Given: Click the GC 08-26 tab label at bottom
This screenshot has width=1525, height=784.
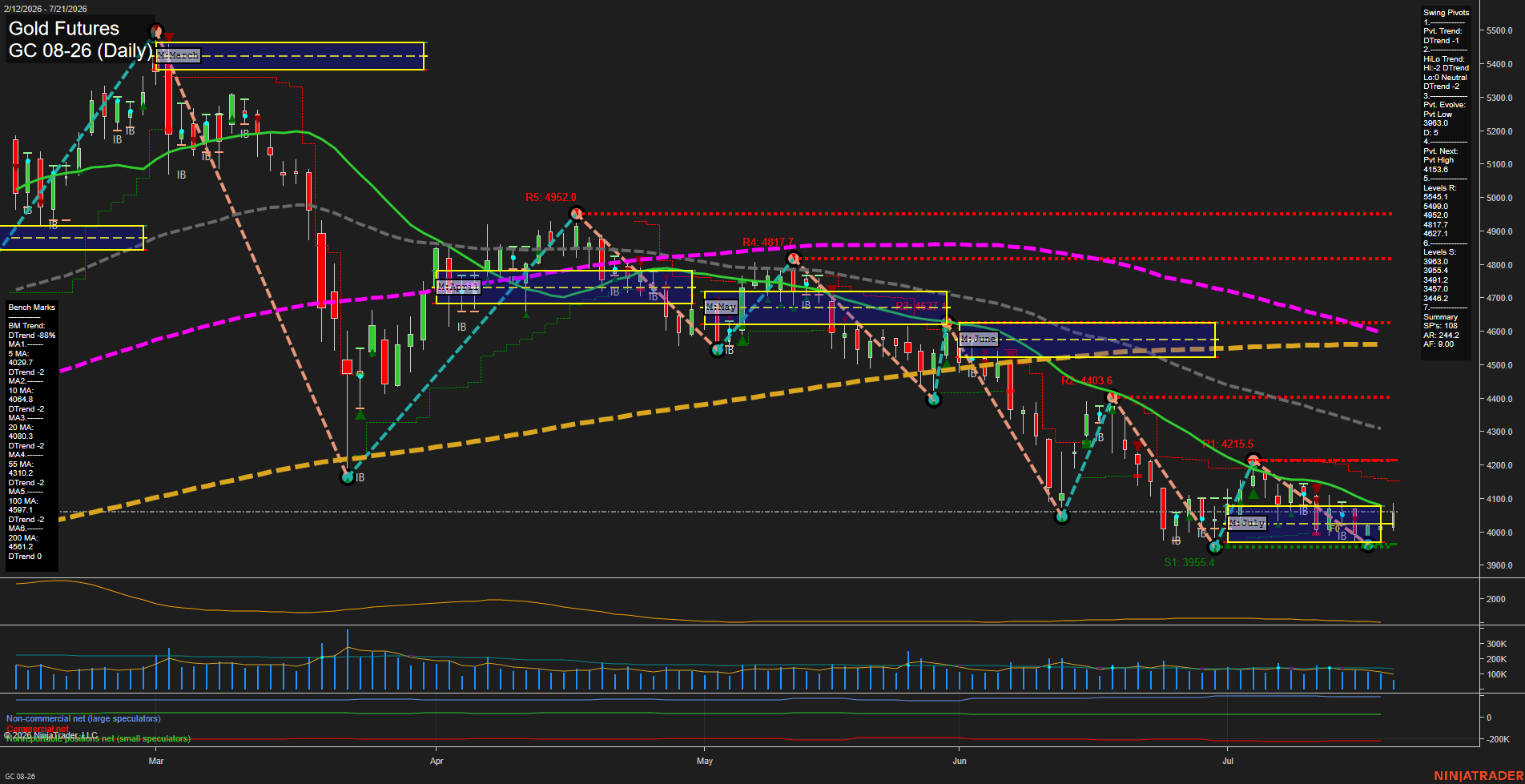Looking at the screenshot, I should click(x=20, y=777).
